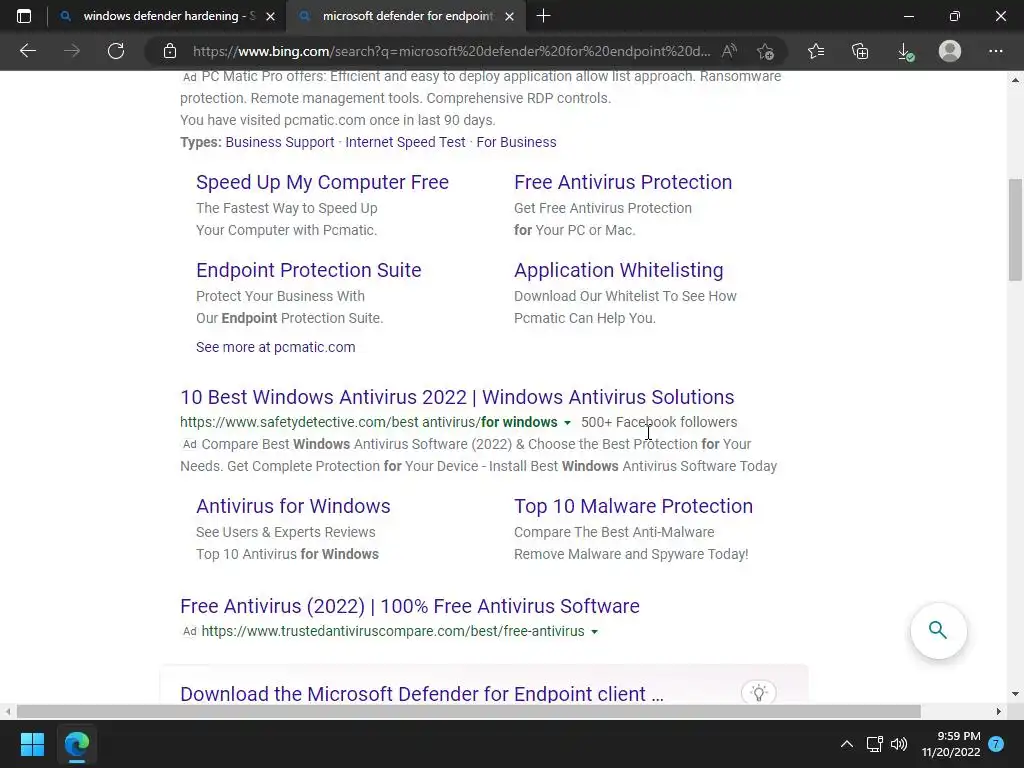Image resolution: width=1024 pixels, height=768 pixels.
Task: Open Download the Microsoft Defender for Endpoint client
Action: [422, 694]
